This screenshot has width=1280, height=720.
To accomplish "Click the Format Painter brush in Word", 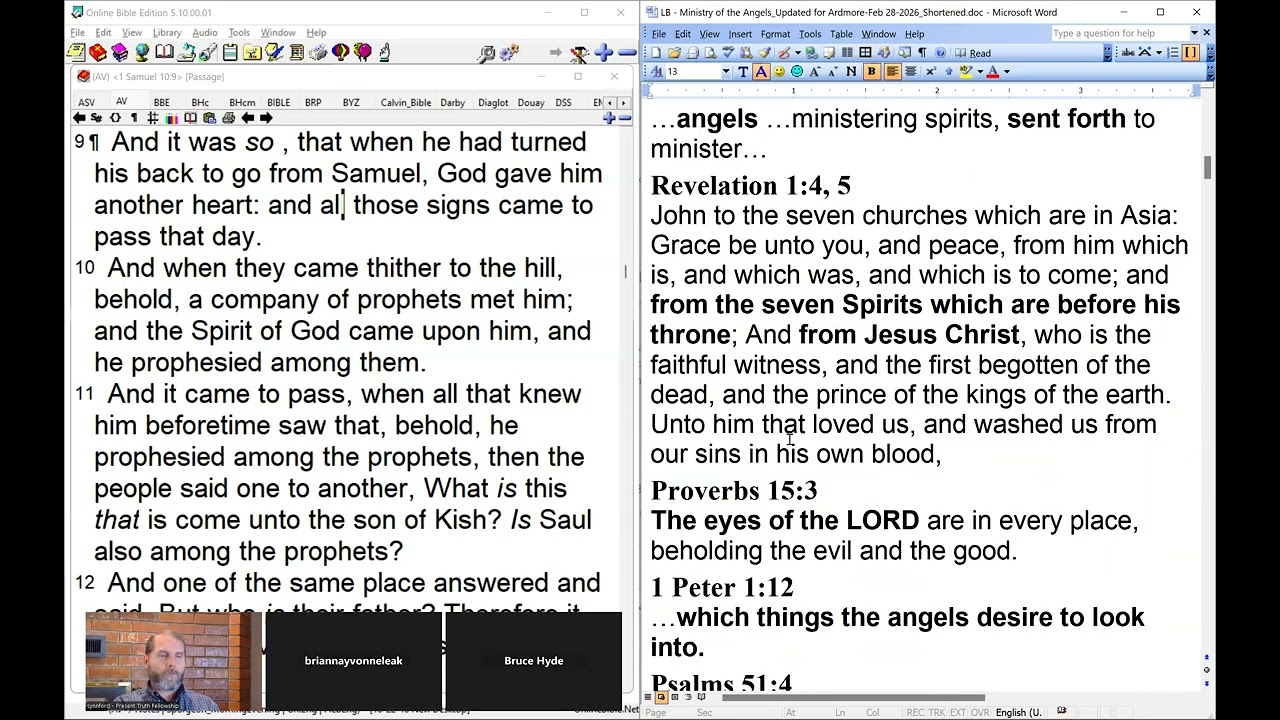I will pyautogui.click(x=765, y=52).
